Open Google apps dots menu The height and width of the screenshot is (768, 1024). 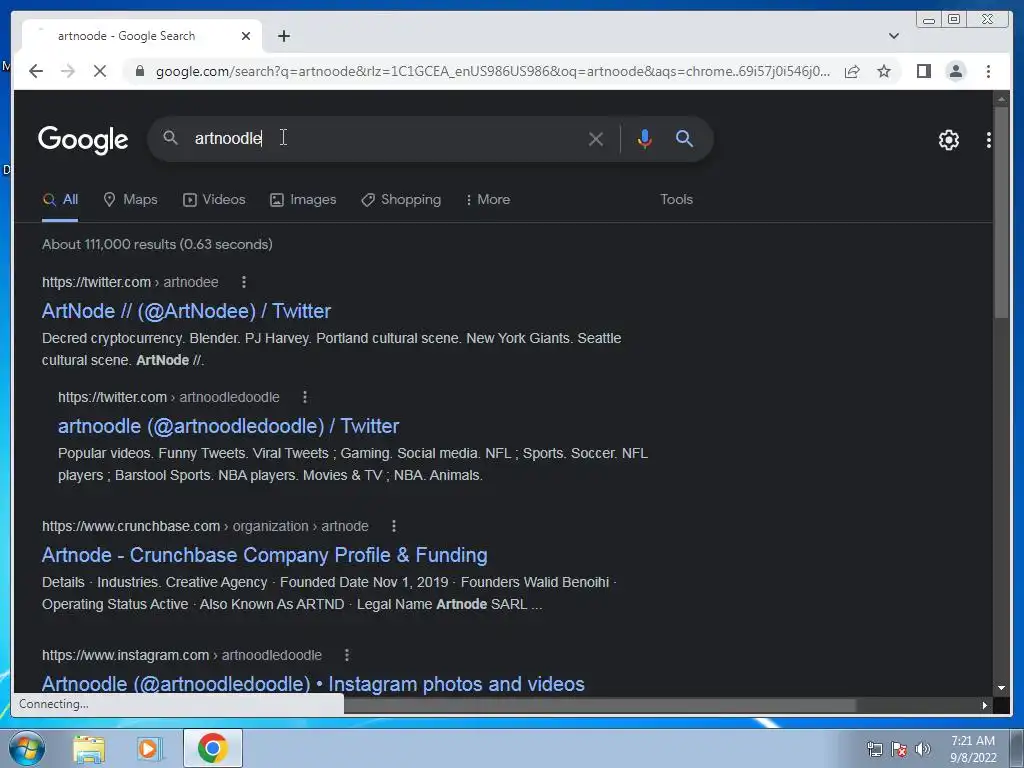coord(989,140)
